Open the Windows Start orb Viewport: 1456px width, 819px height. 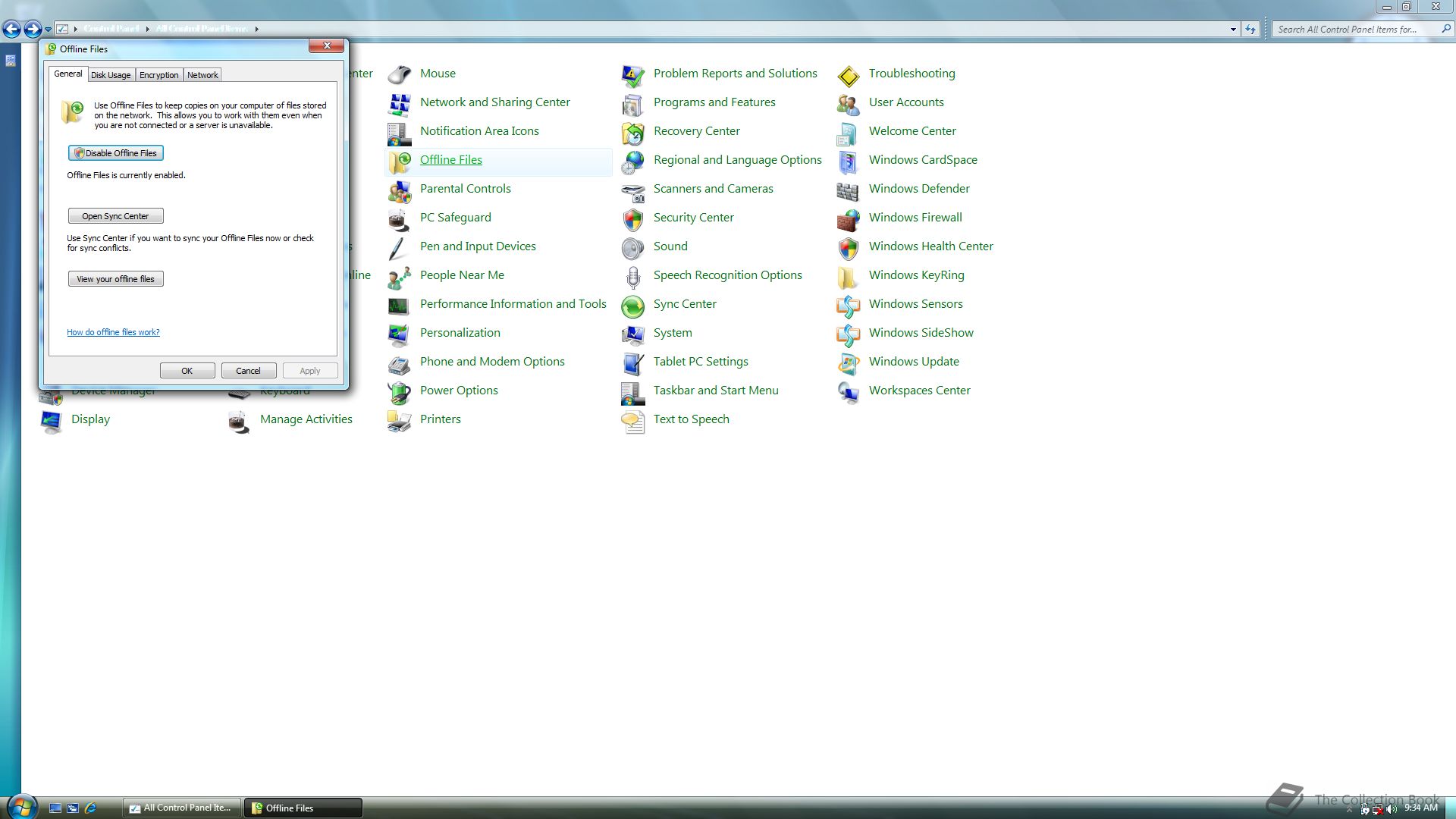tap(20, 807)
